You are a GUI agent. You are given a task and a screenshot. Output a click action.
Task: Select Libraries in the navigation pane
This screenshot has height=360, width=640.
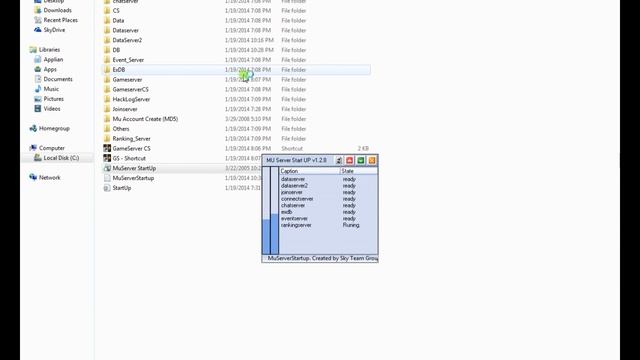click(x=49, y=50)
